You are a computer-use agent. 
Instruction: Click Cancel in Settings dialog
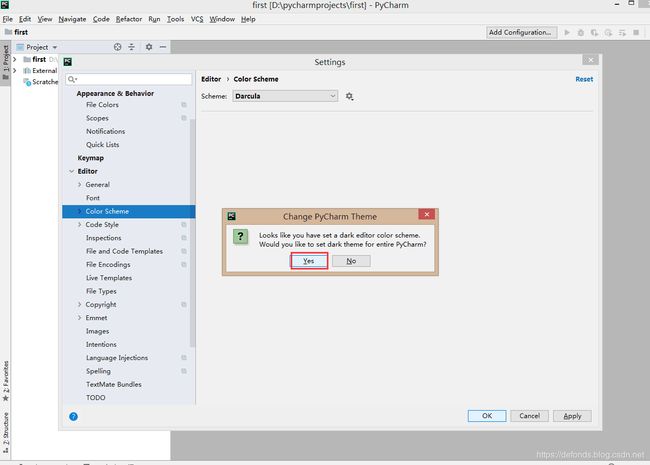pyautogui.click(x=529, y=416)
